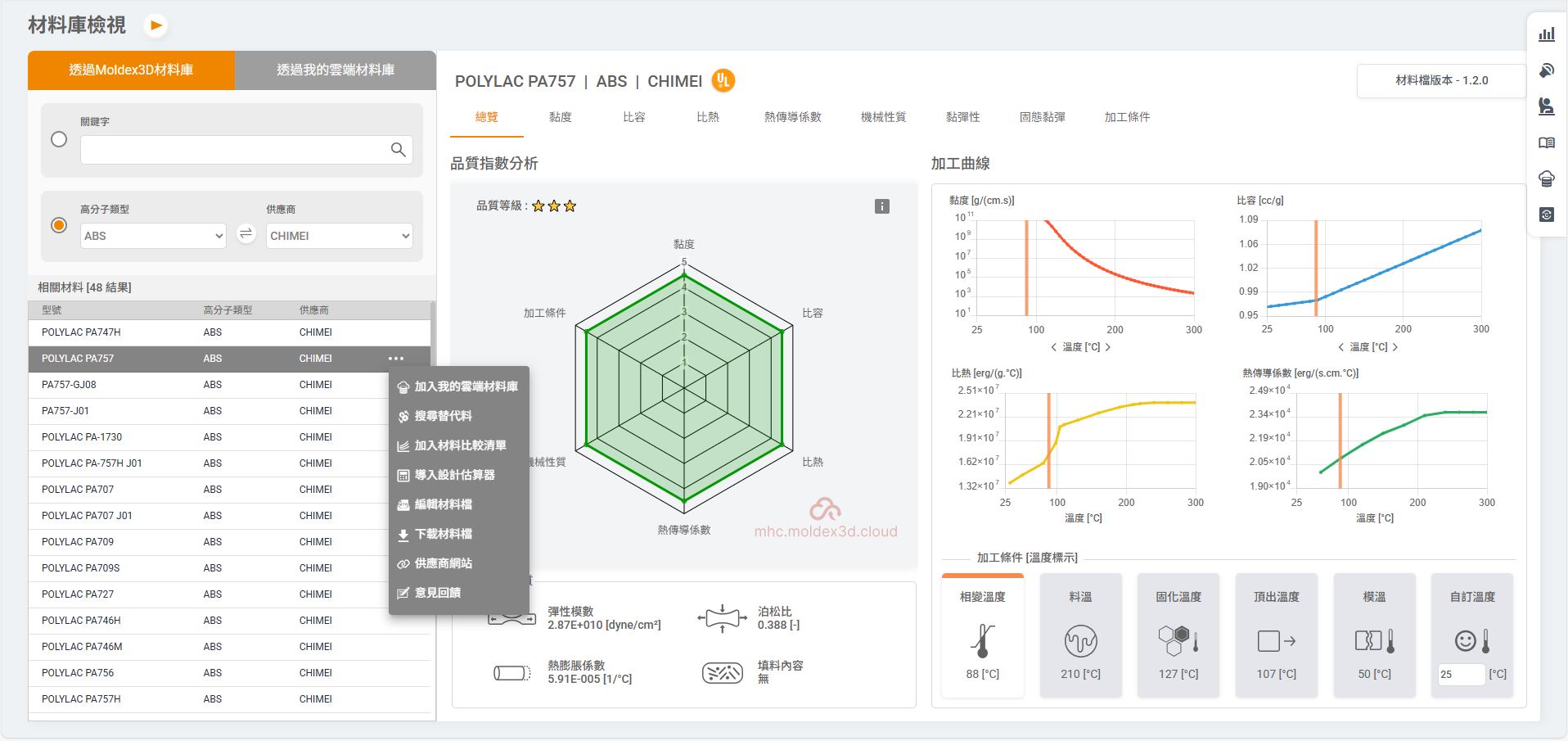This screenshot has height=741, width=1568.
Task: Click the cloud database icon in right sidebar
Action: click(1547, 178)
